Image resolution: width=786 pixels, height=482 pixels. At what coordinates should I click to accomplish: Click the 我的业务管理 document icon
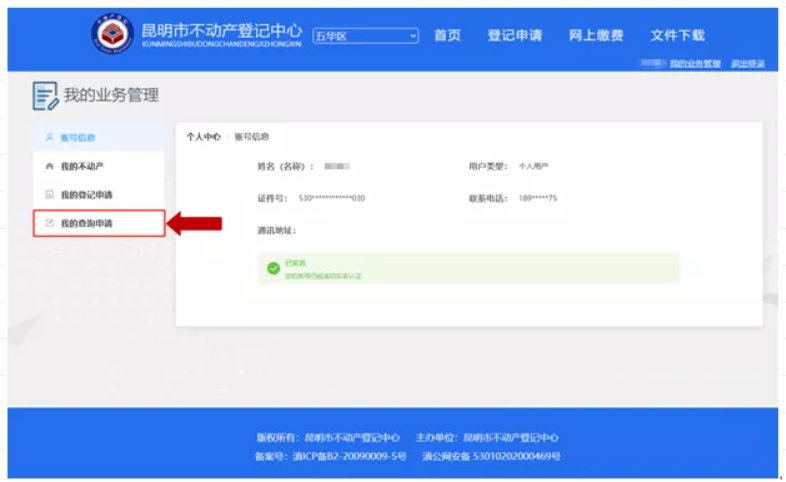tap(46, 96)
